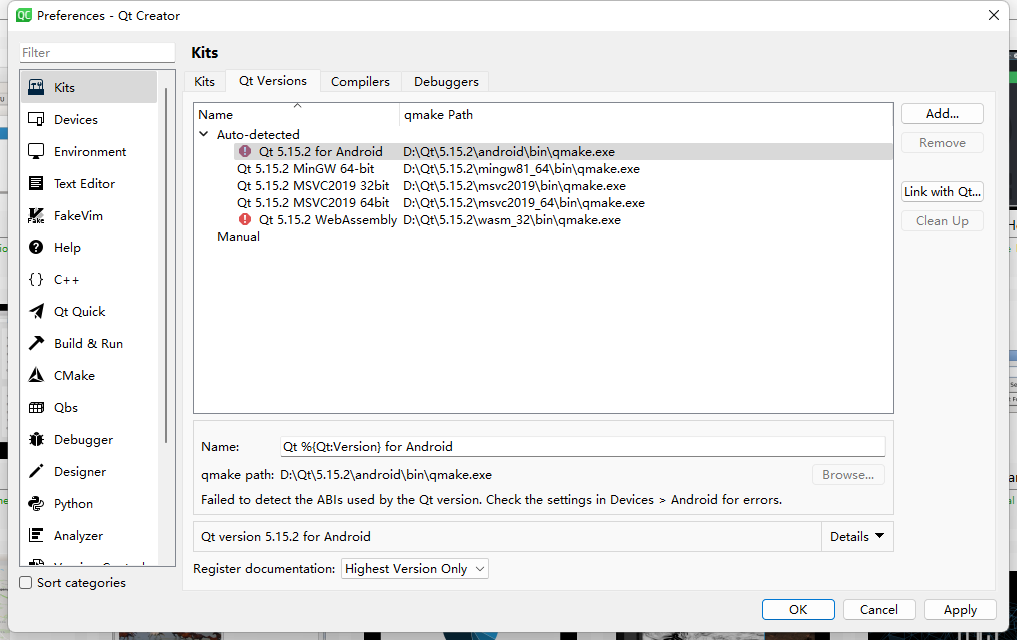Click the Qt Creator logo in title bar

24,15
